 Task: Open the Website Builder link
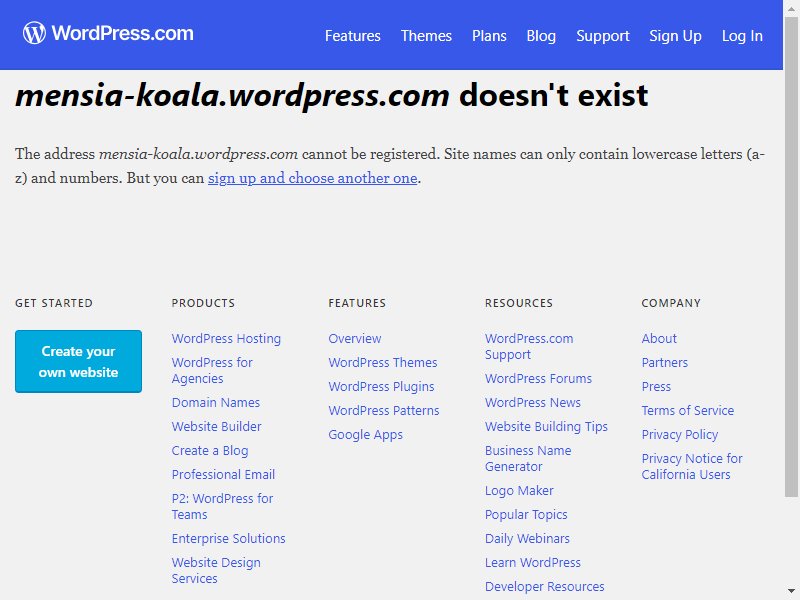click(216, 427)
